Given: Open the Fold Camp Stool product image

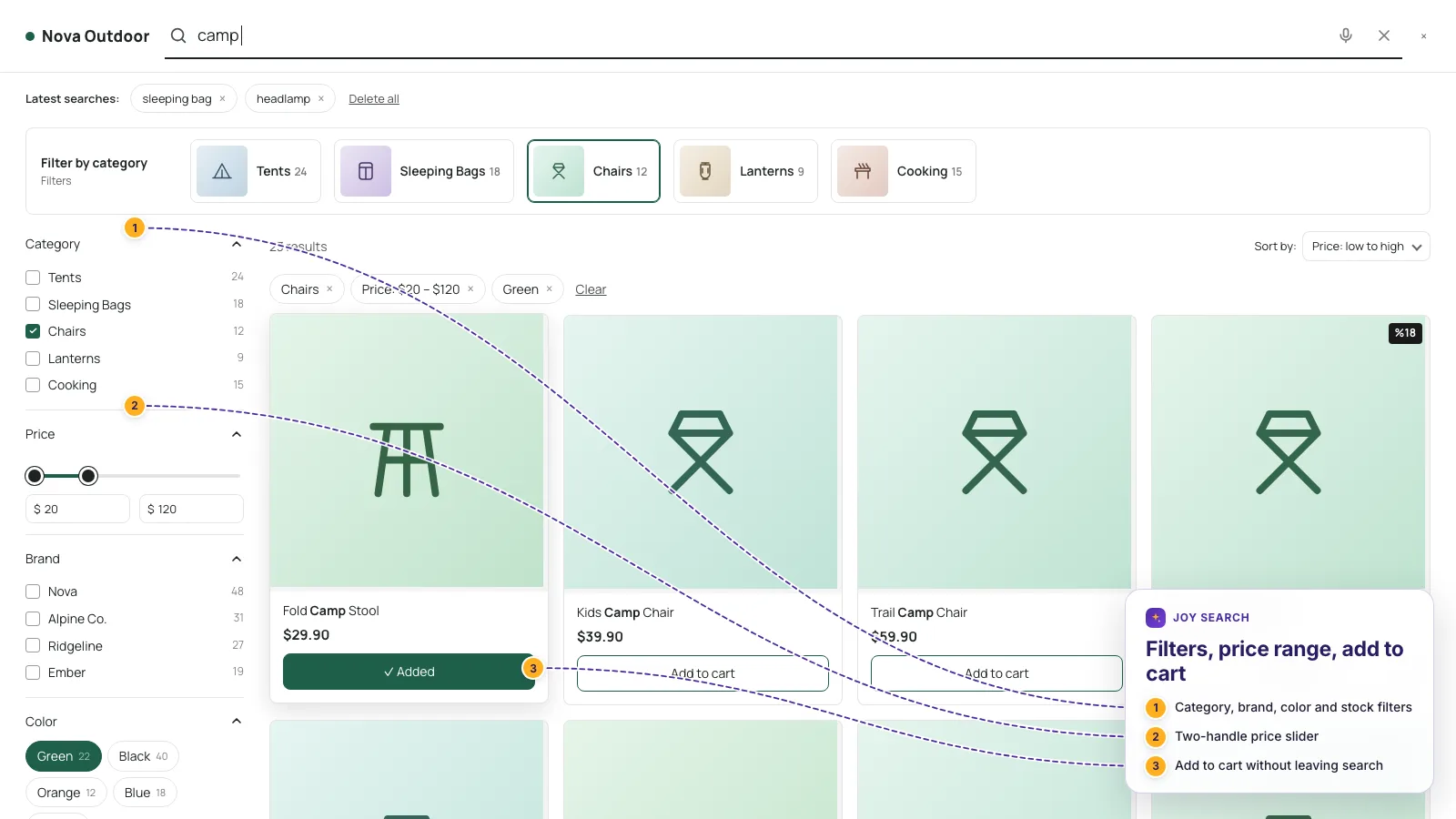Looking at the screenshot, I should (x=407, y=450).
